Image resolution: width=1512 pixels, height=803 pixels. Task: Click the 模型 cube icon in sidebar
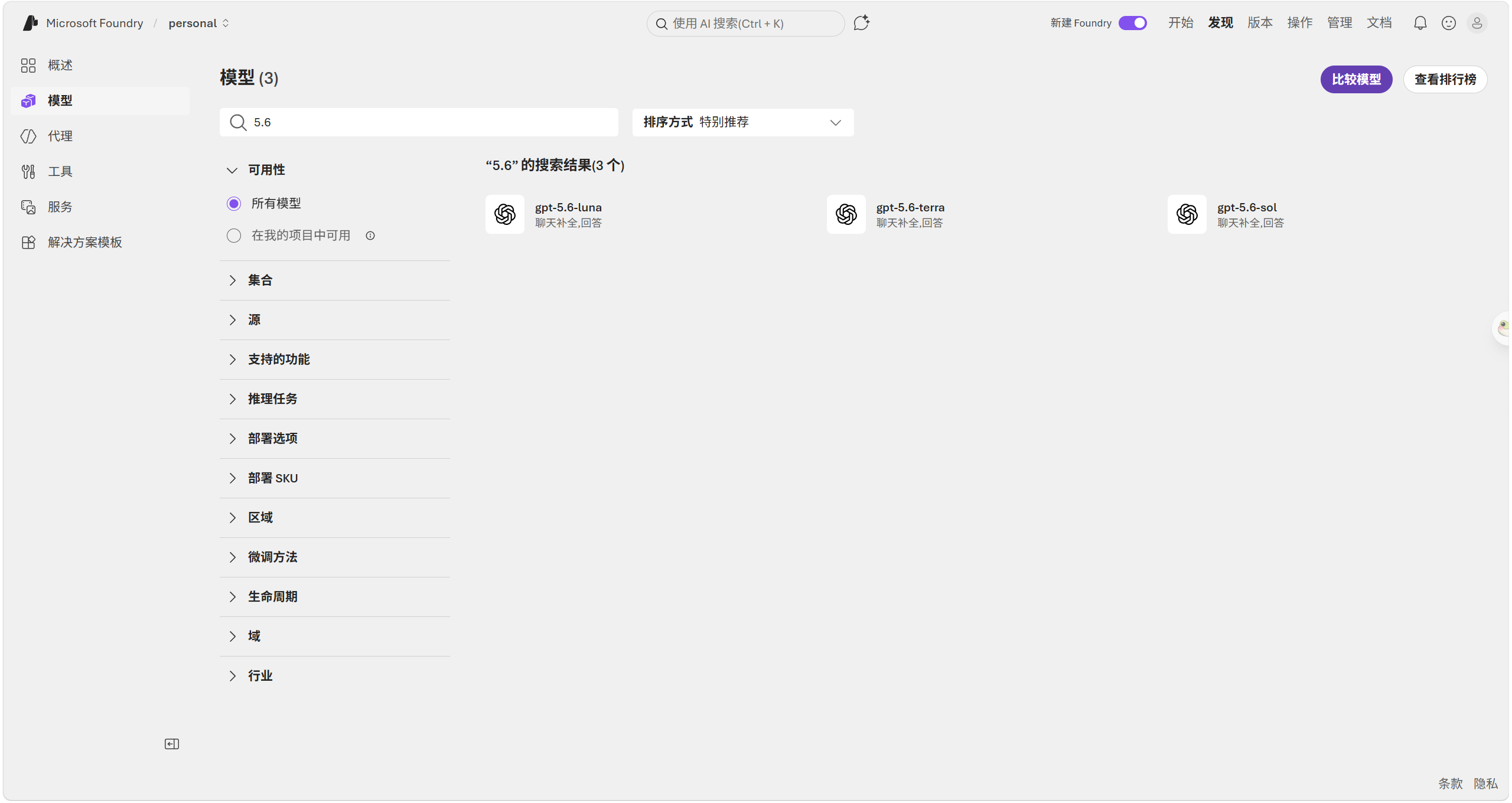coord(28,101)
